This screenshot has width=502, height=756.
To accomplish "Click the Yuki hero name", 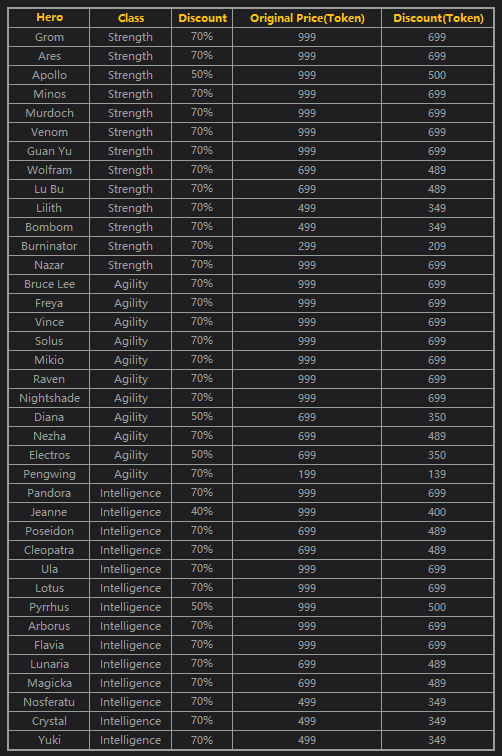I will (49, 740).
